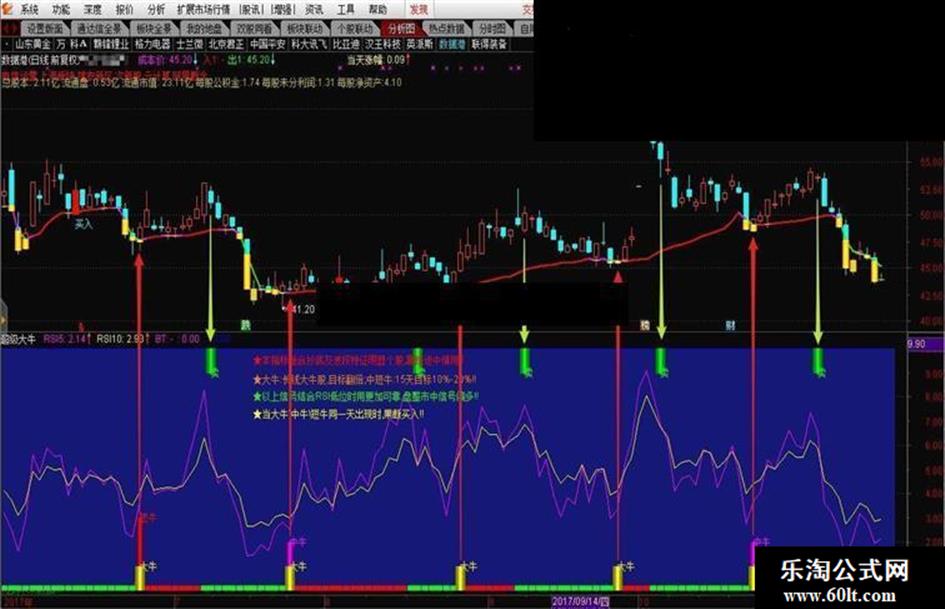Switch to the 个股联动 tab

click(x=355, y=28)
